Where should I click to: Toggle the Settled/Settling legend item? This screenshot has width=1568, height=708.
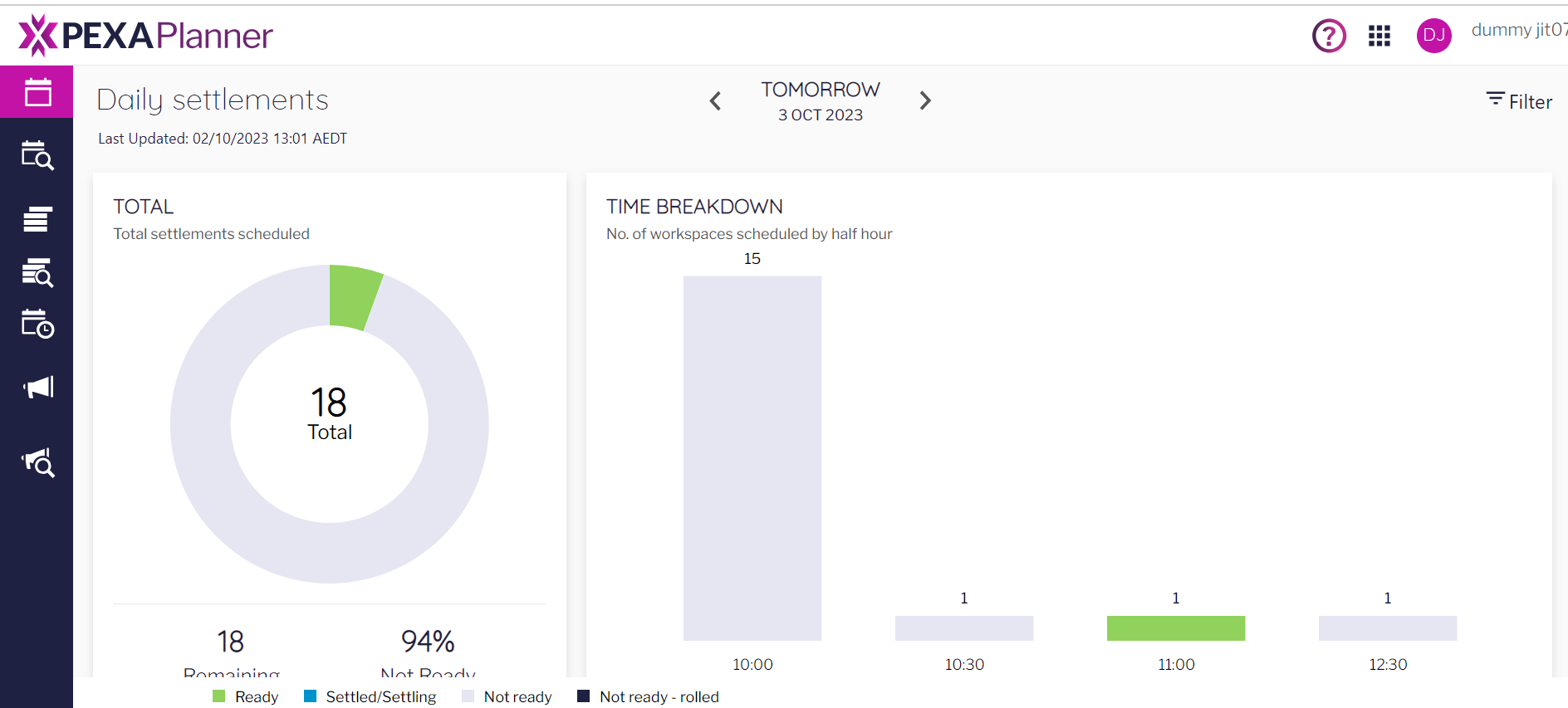pos(370,696)
